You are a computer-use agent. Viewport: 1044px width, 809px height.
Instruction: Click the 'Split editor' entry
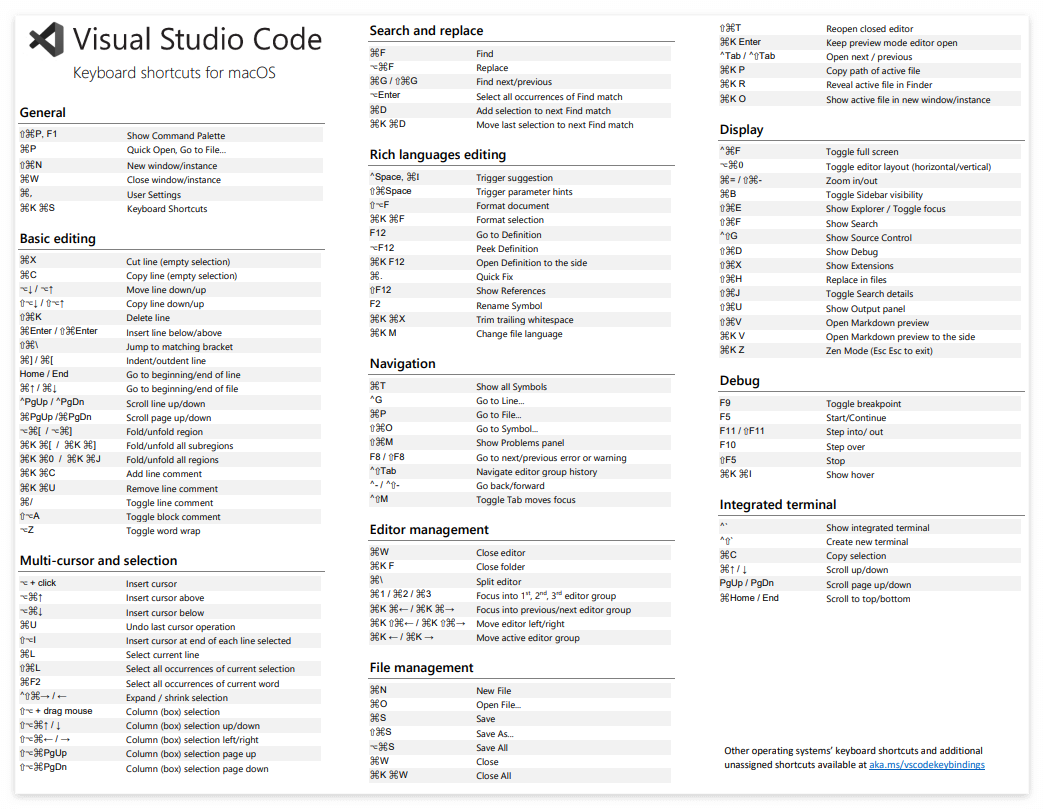(x=498, y=582)
